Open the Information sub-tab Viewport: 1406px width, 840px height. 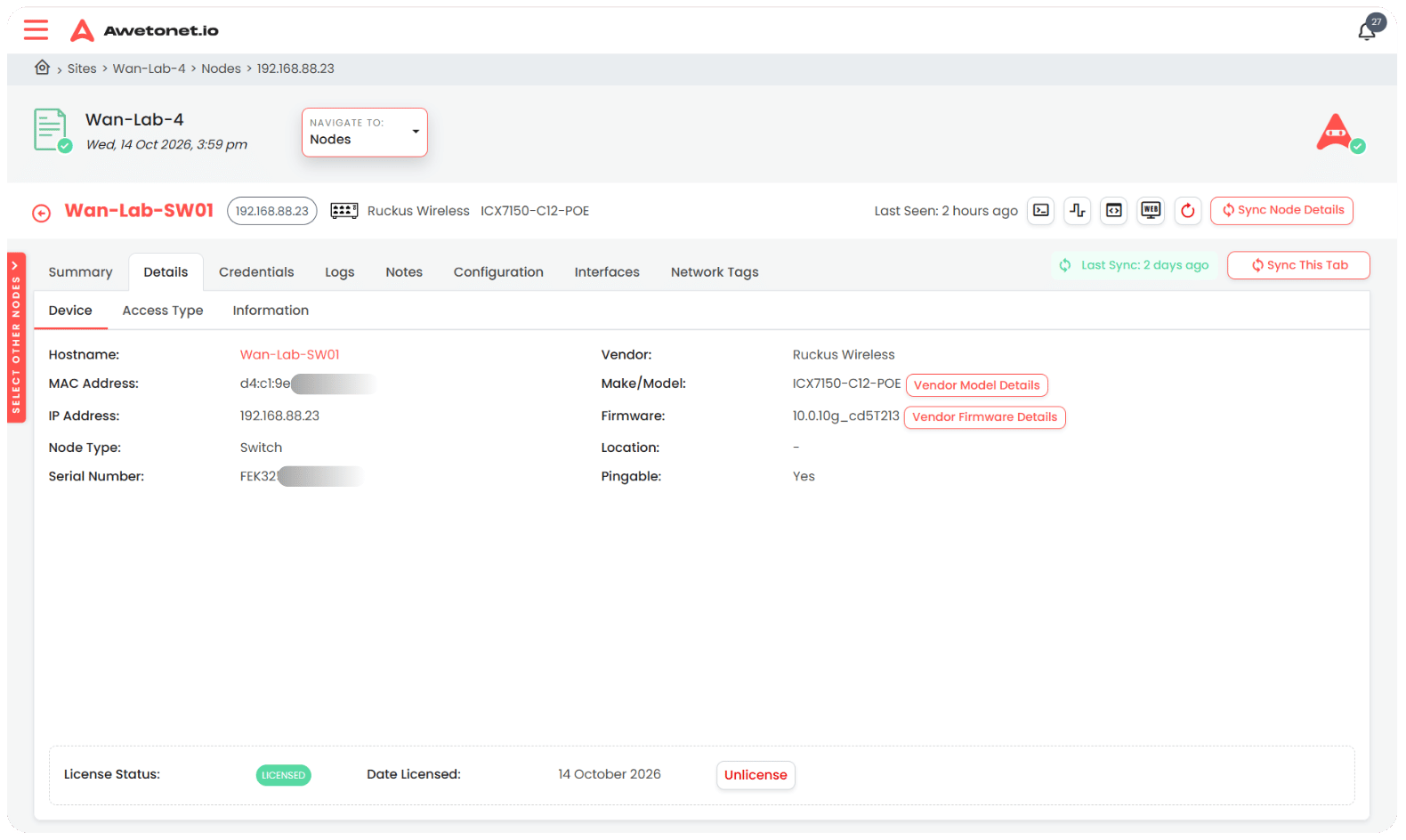point(271,311)
